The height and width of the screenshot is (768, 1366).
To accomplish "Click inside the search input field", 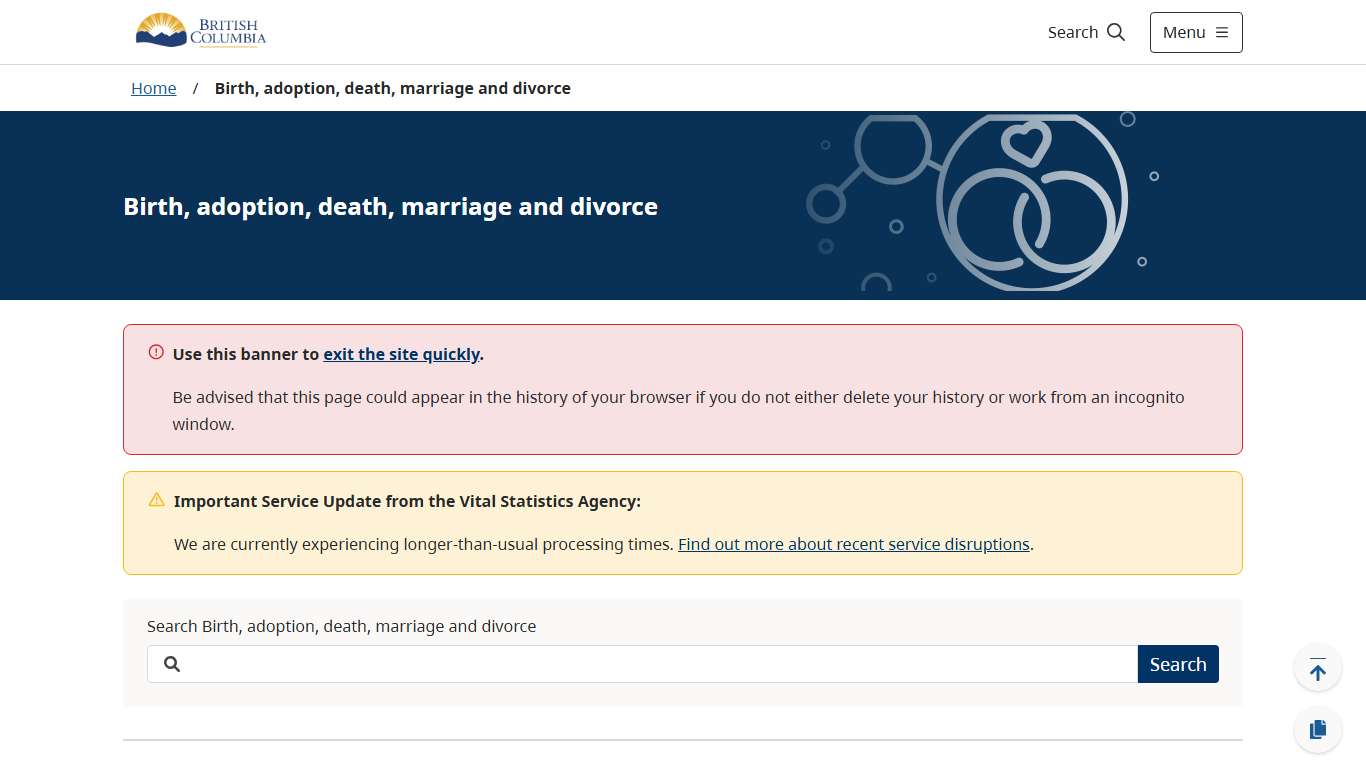I will click(600, 663).
